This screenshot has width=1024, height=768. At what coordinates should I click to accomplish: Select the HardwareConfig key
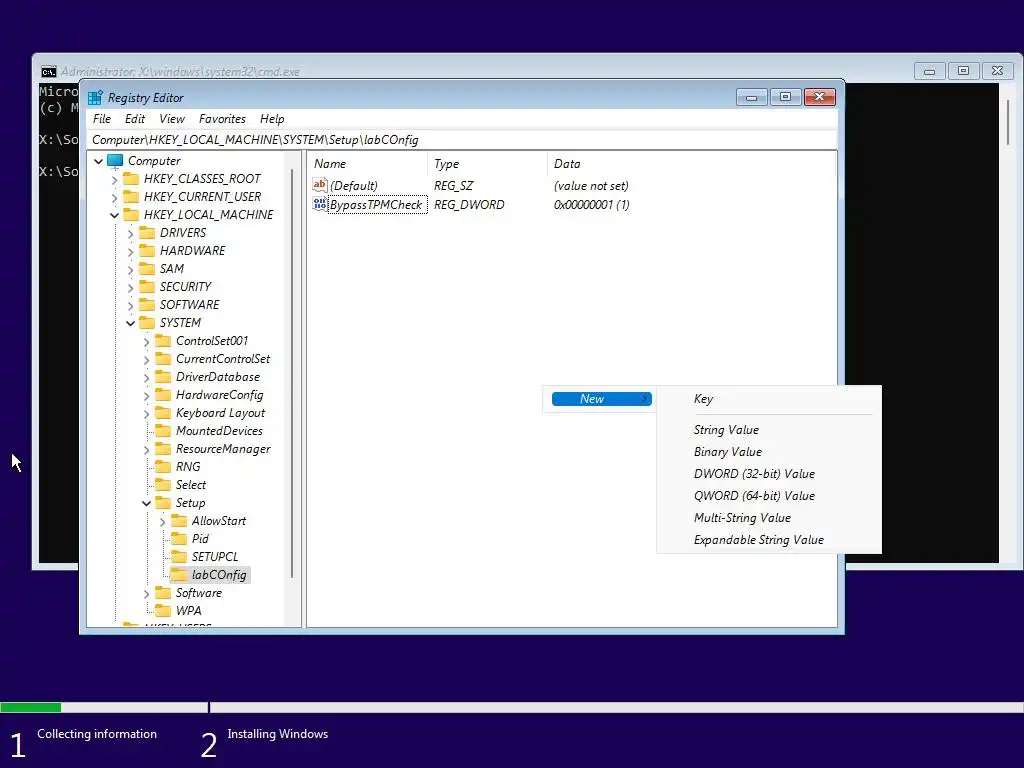point(219,395)
